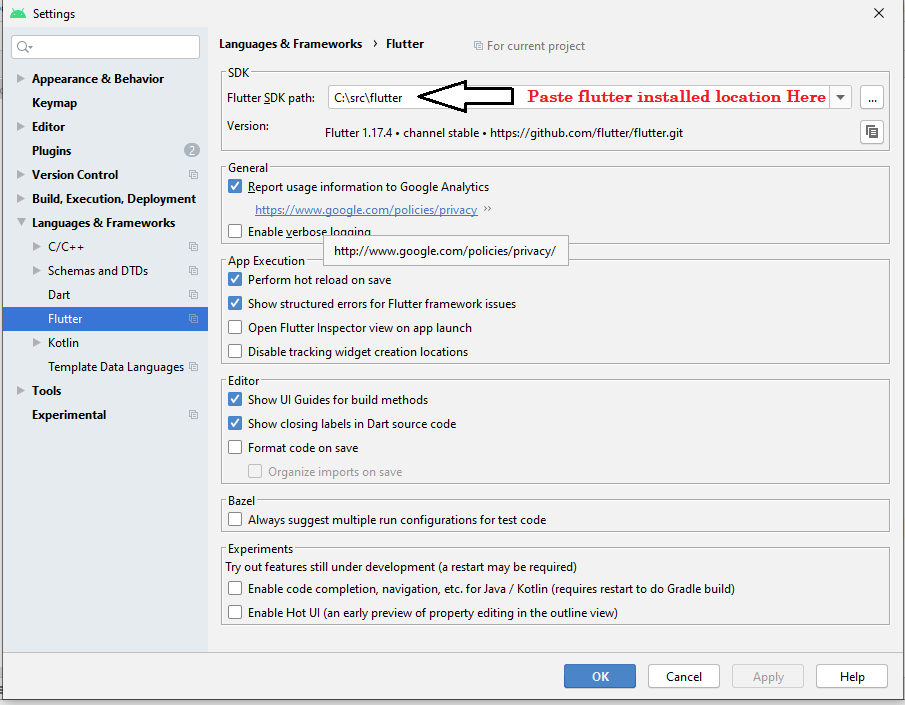Select Flutter in settings tree

105,319
